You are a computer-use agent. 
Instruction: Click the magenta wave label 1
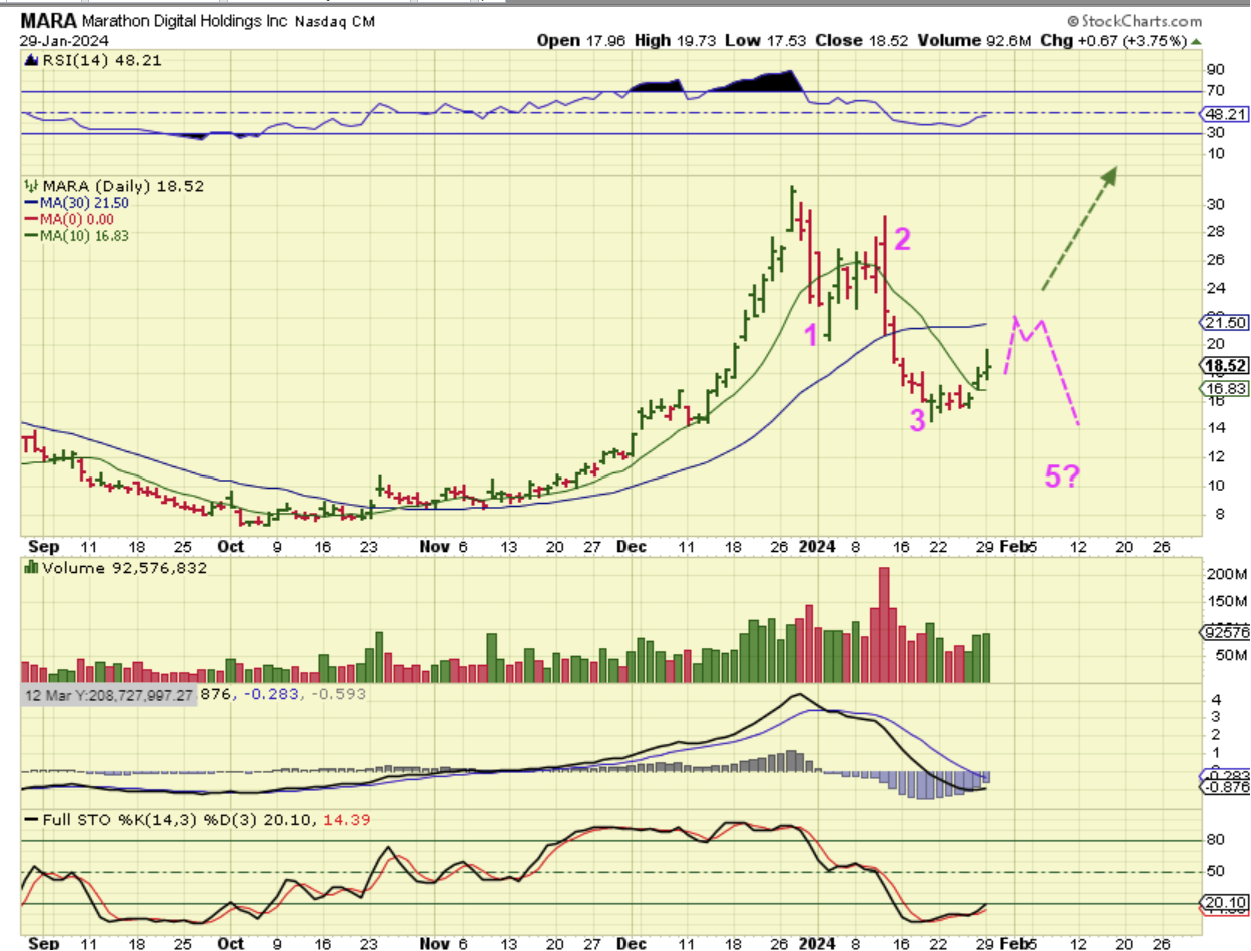pos(813,335)
